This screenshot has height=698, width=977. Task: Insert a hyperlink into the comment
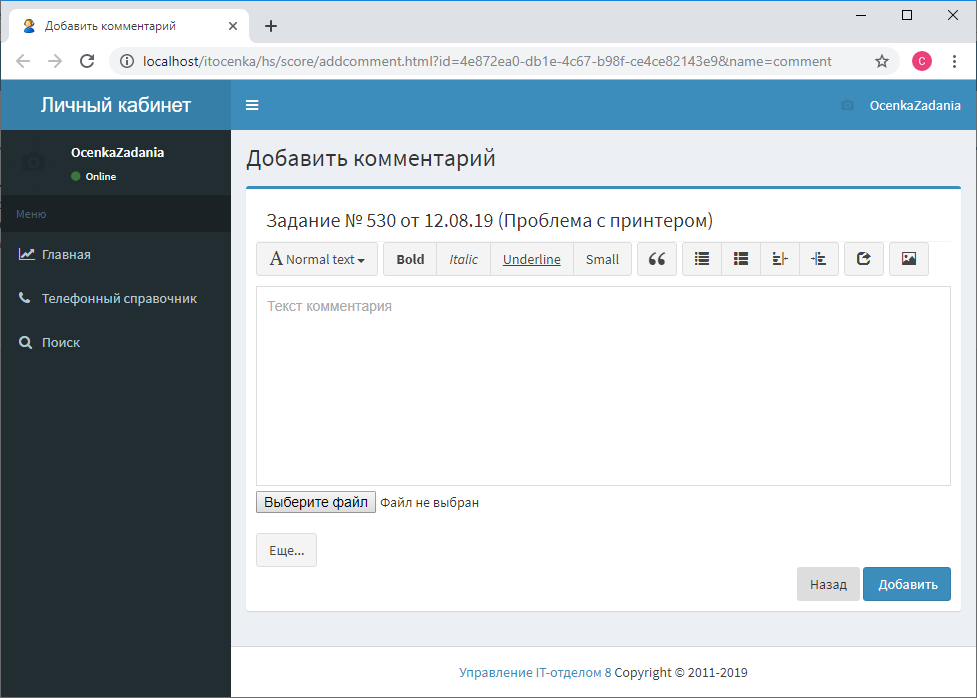point(863,259)
